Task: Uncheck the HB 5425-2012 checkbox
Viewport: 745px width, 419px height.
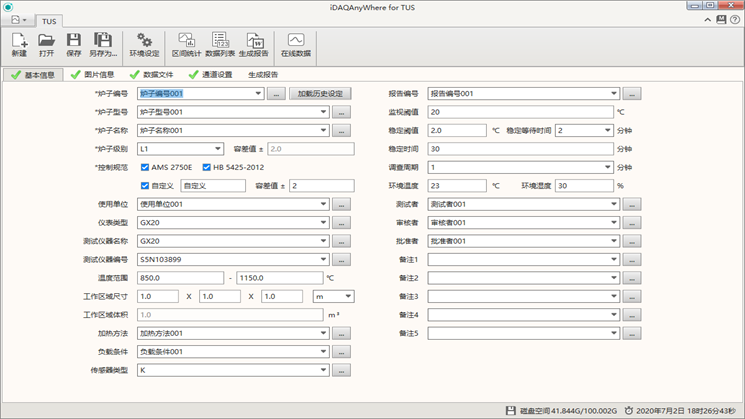Action: [207, 167]
